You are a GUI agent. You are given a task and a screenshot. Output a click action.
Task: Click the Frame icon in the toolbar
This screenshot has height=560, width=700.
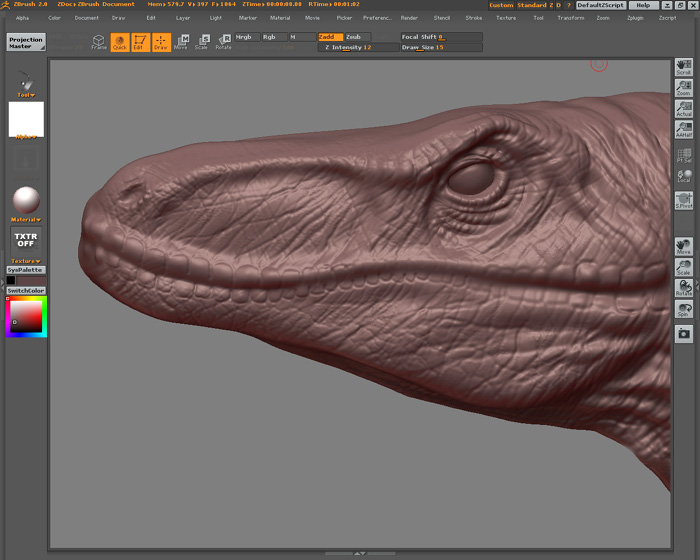click(99, 42)
